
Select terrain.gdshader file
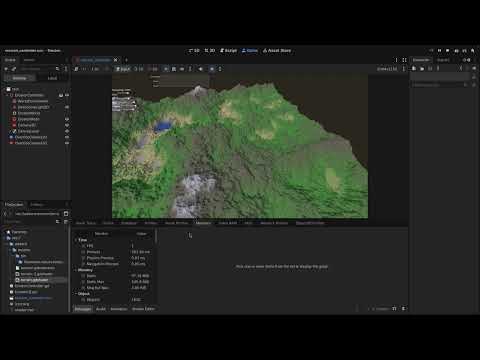(x=34, y=280)
